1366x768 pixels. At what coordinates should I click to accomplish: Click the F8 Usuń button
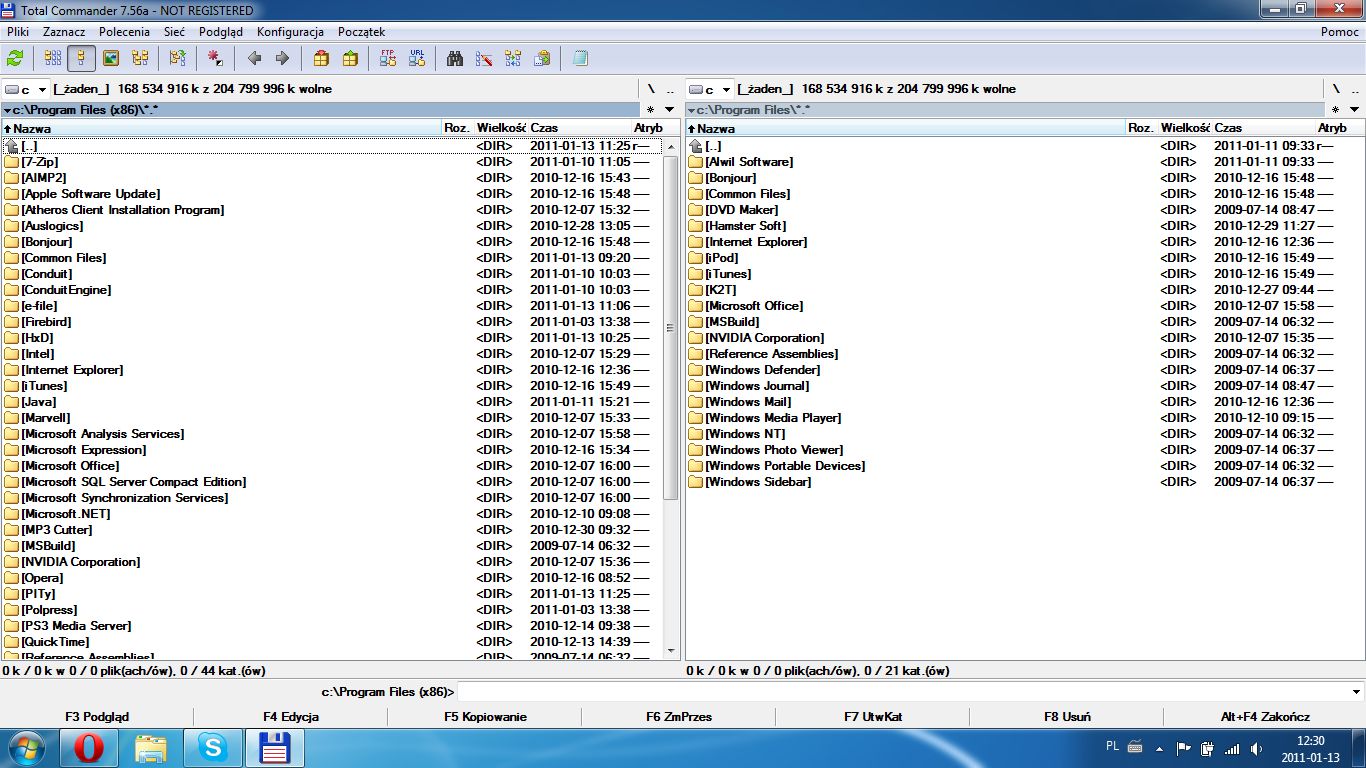pos(1067,716)
